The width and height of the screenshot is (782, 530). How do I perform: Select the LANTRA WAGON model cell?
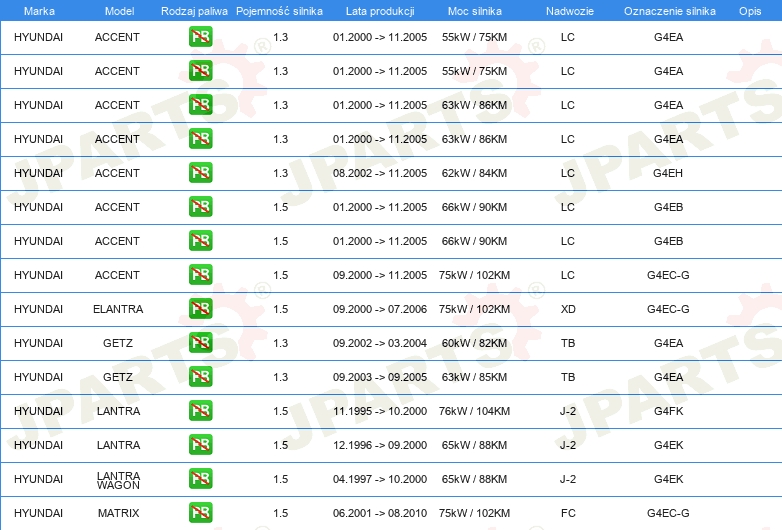118,480
